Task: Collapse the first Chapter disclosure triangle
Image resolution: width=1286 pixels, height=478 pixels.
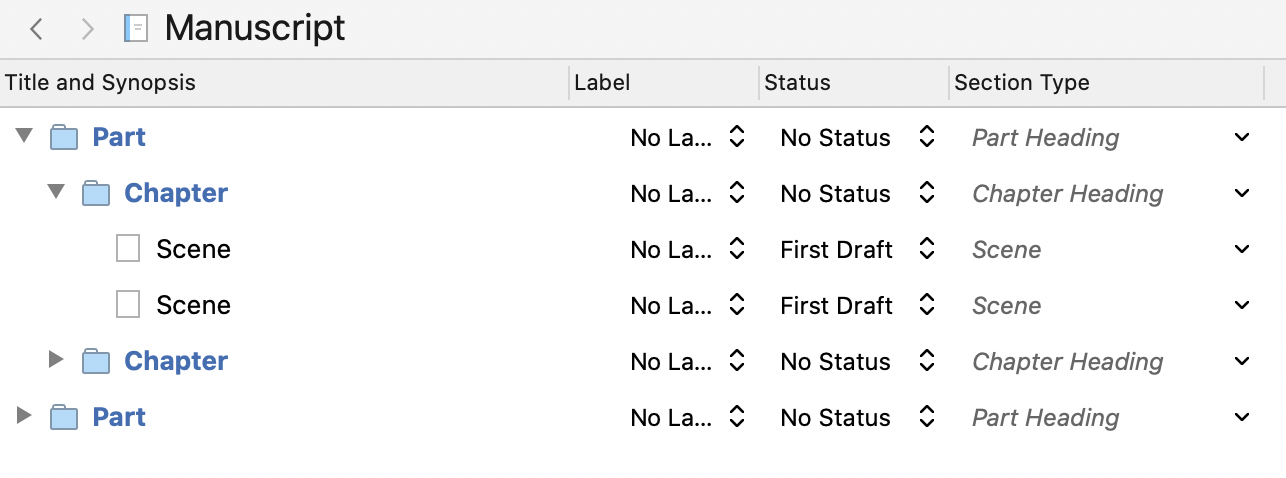Action: coord(56,192)
